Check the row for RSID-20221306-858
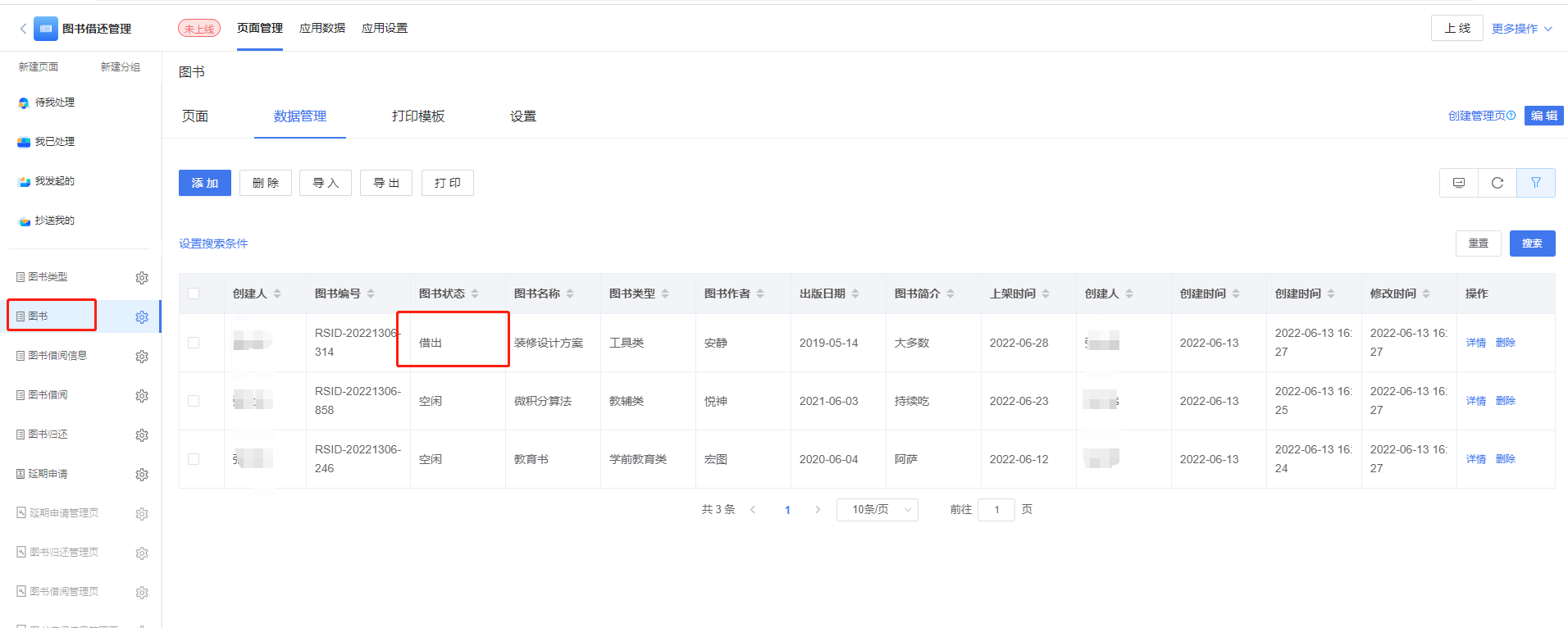The image size is (1568, 628). point(194,401)
